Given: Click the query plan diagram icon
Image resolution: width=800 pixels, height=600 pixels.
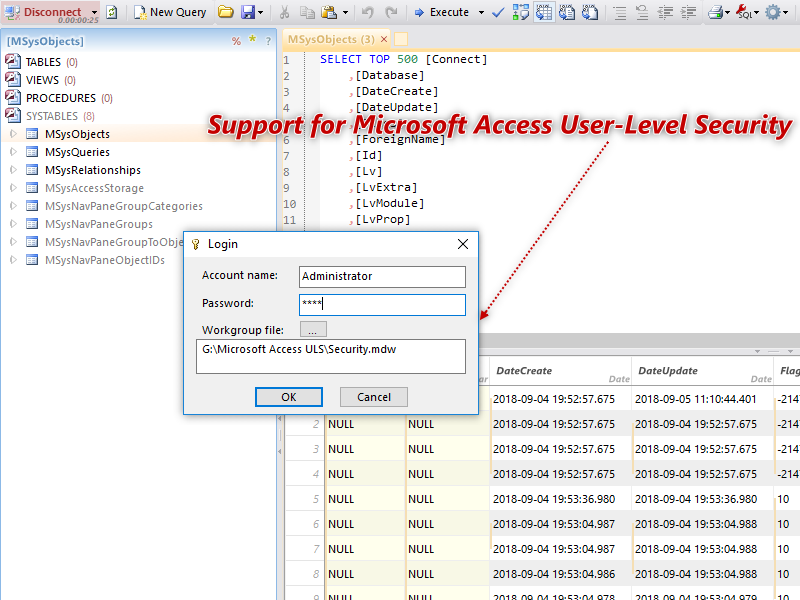Looking at the screenshot, I should [521, 12].
